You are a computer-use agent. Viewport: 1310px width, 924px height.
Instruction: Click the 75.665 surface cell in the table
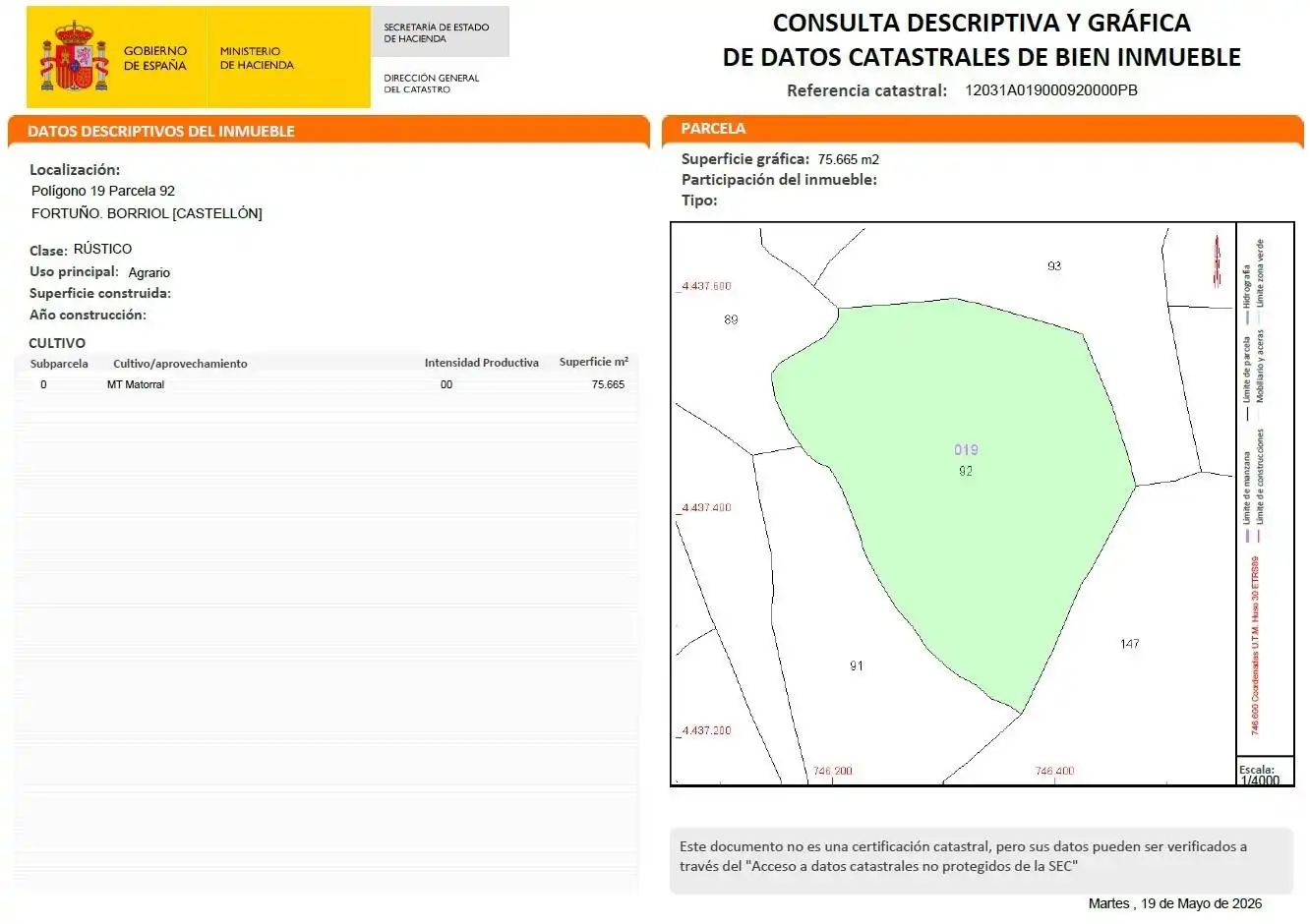point(608,384)
